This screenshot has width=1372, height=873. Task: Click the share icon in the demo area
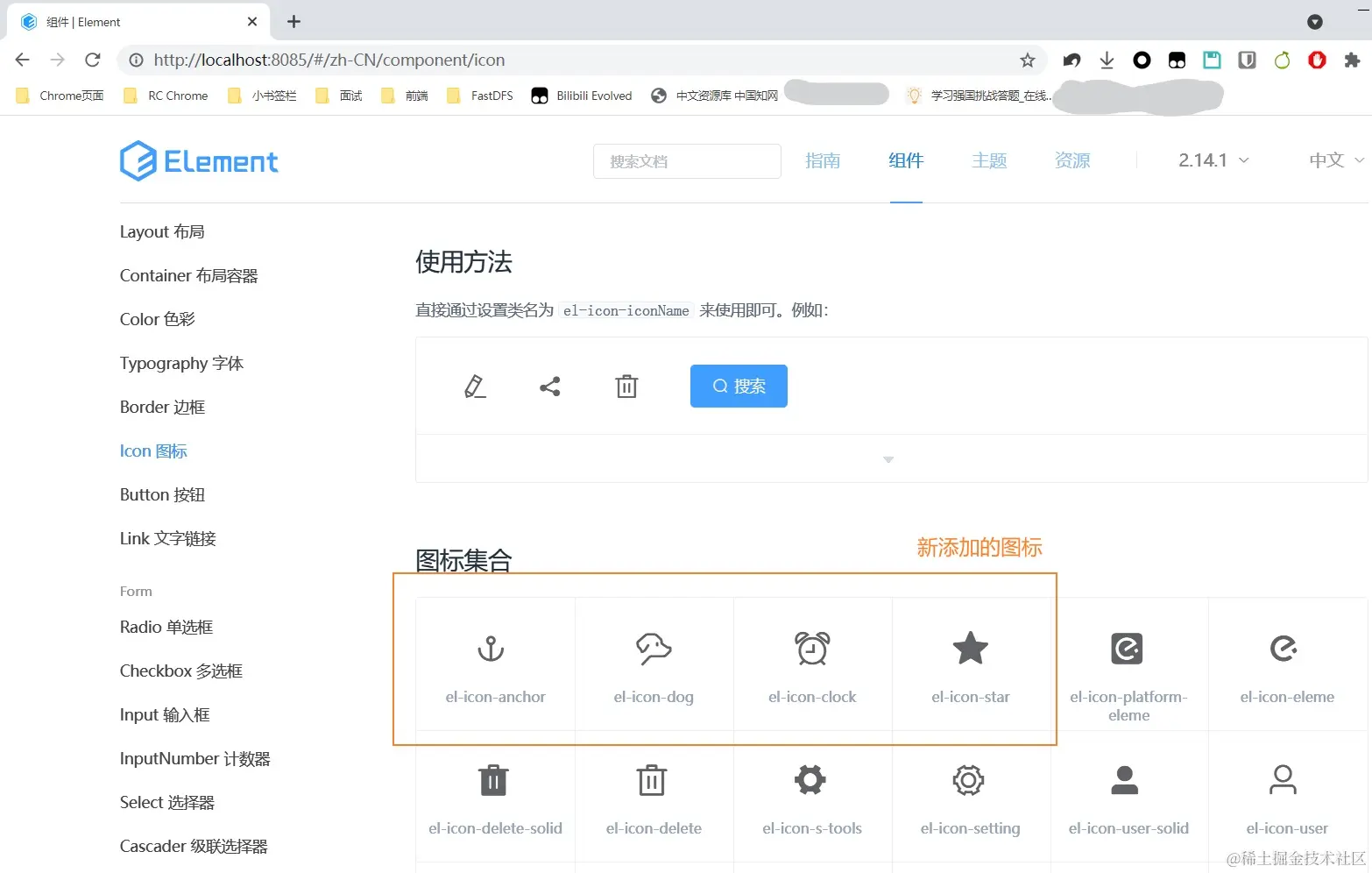pos(550,386)
